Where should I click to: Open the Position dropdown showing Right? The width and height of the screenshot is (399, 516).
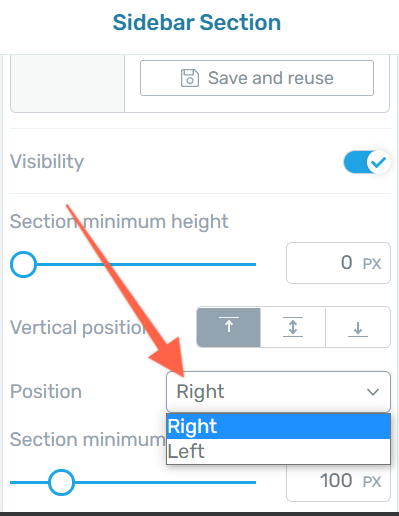click(x=278, y=392)
